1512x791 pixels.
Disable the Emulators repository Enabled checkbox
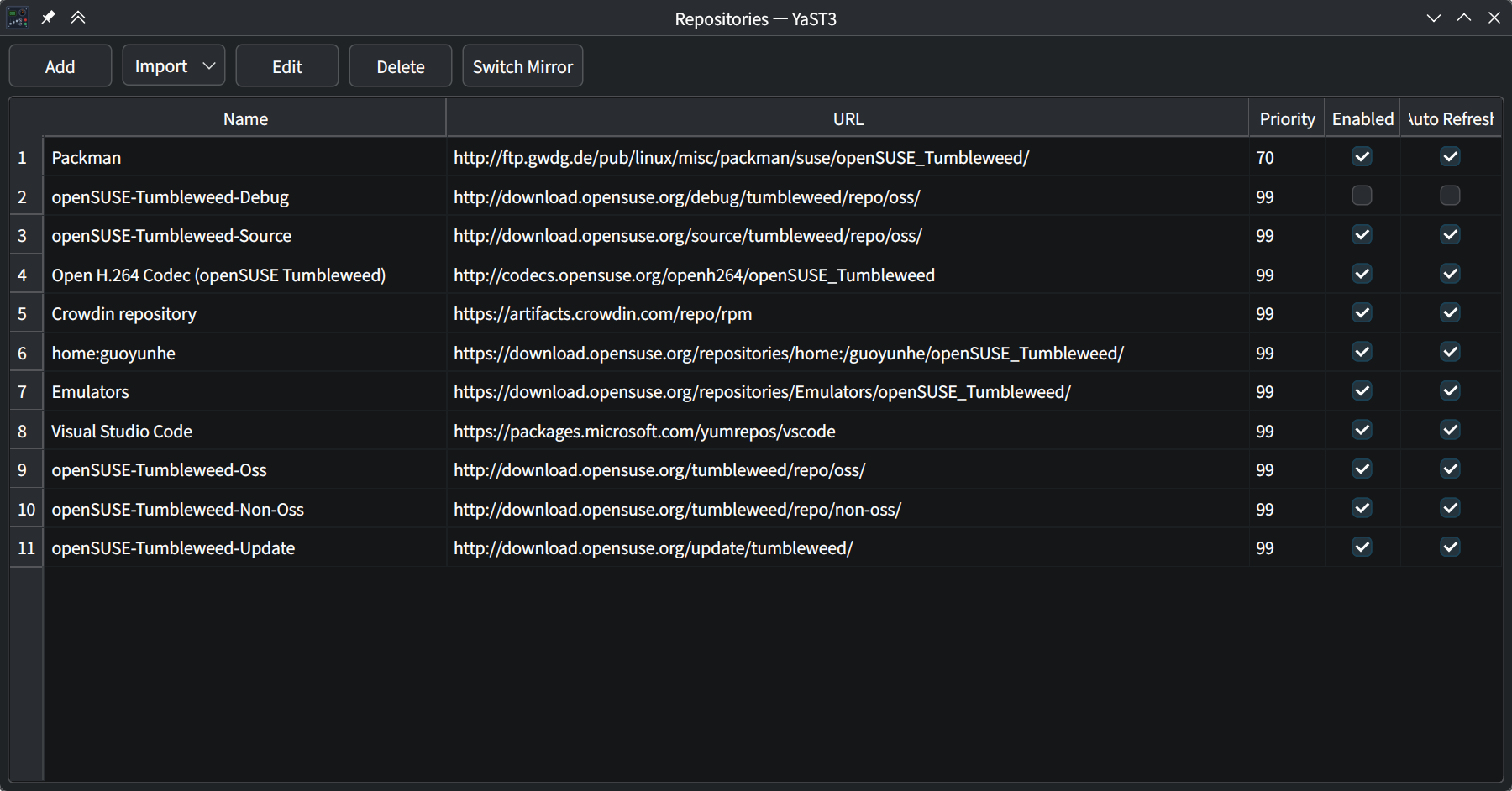[x=1362, y=391]
